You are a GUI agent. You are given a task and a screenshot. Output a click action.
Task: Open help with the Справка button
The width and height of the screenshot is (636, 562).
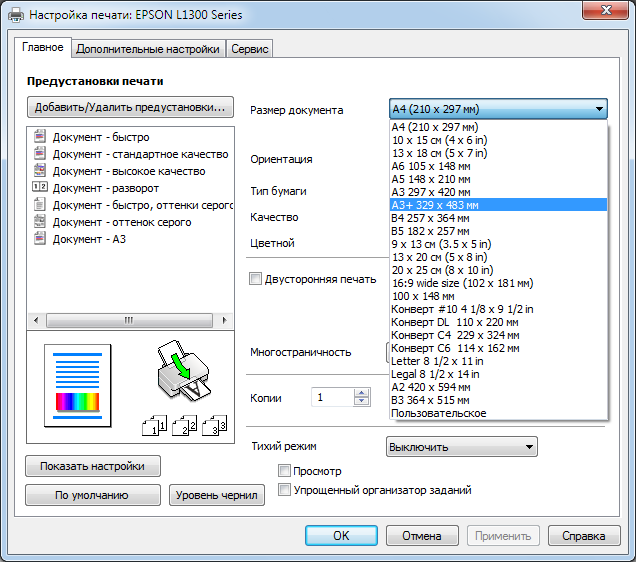point(584,536)
